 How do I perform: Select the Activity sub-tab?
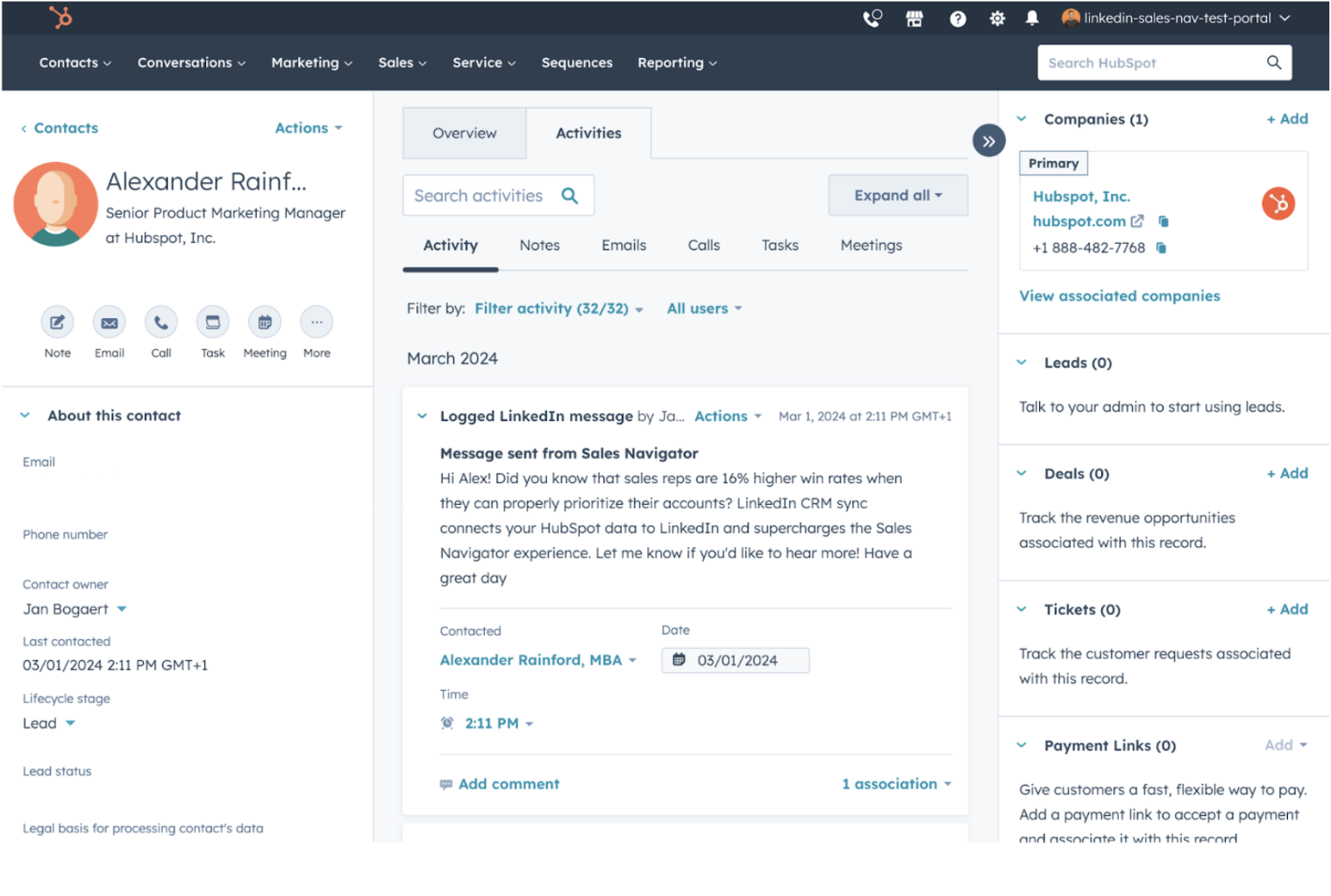(451, 245)
